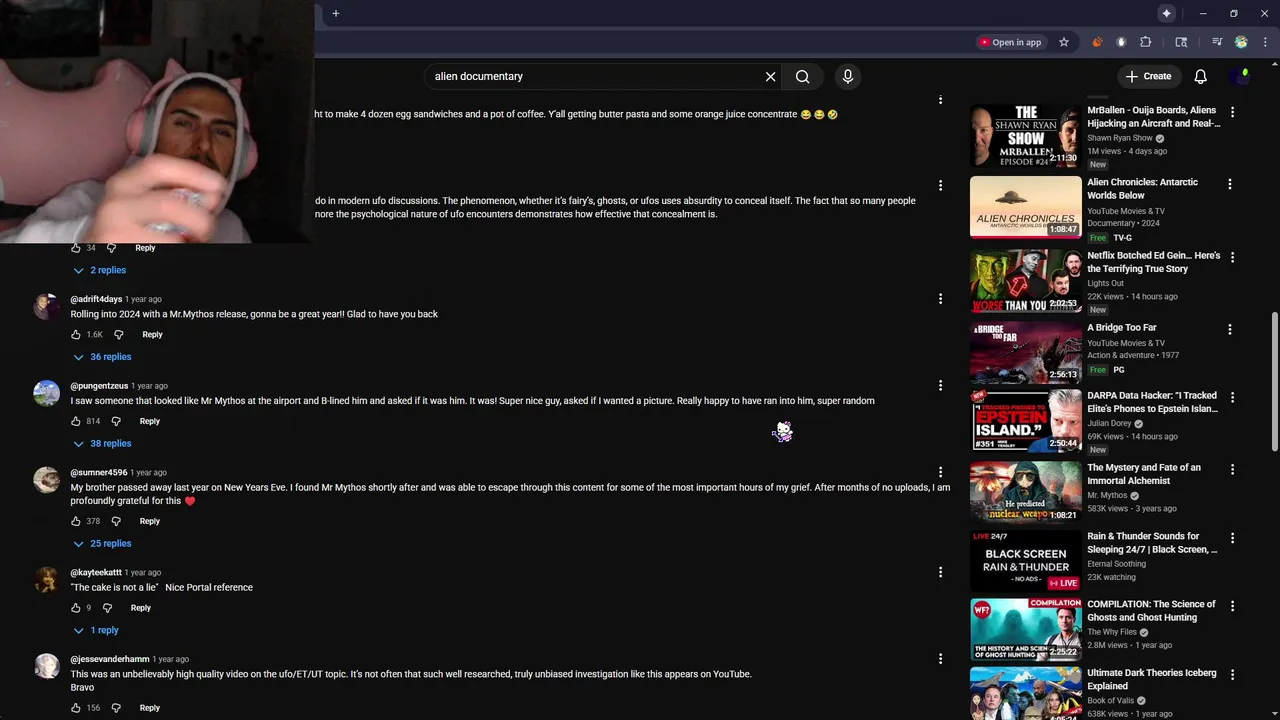Open more options for MrBallen video
This screenshot has width=1280, height=720.
click(x=1232, y=112)
